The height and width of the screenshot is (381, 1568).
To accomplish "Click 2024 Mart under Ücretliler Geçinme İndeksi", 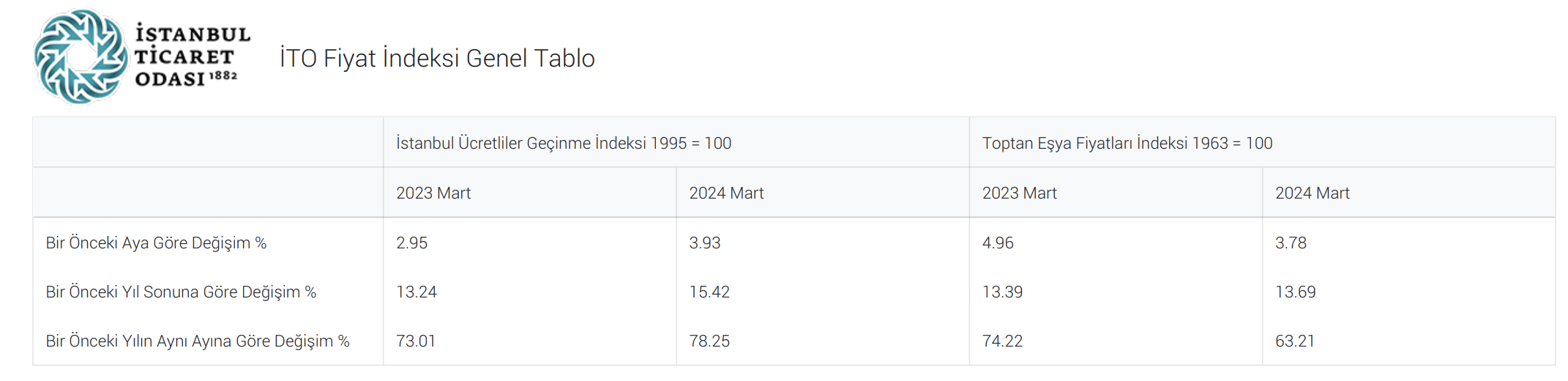I will click(x=726, y=193).
